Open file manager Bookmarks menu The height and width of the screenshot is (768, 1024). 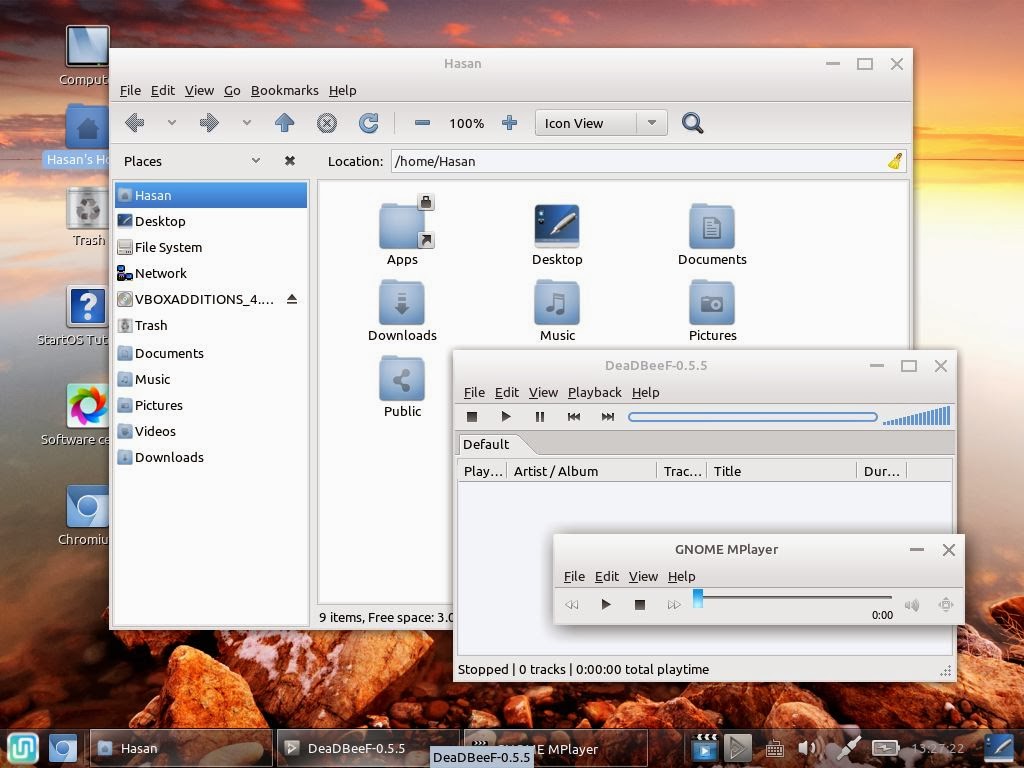click(x=285, y=90)
